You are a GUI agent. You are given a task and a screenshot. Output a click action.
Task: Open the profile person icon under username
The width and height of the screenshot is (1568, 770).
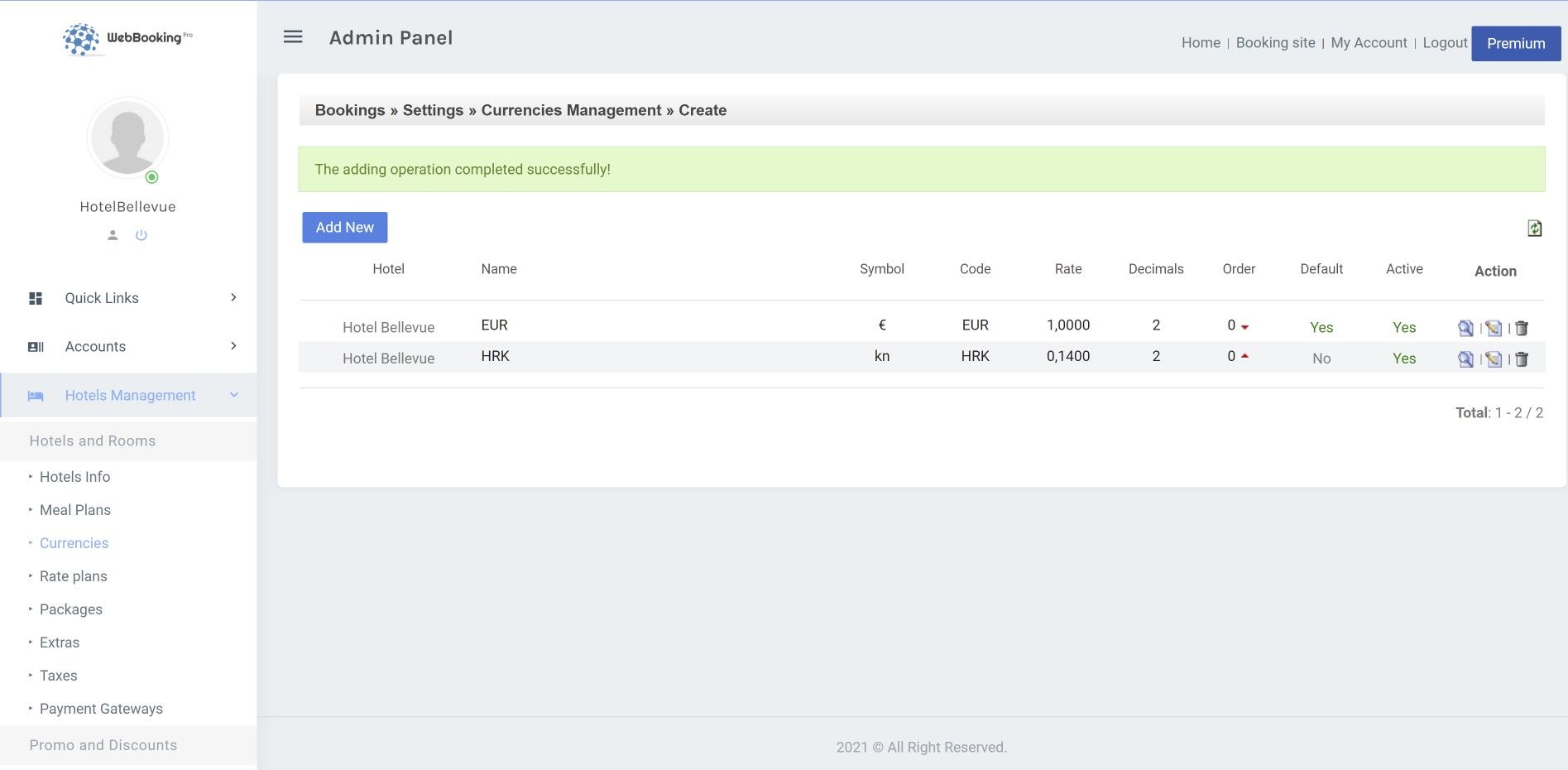(x=113, y=235)
